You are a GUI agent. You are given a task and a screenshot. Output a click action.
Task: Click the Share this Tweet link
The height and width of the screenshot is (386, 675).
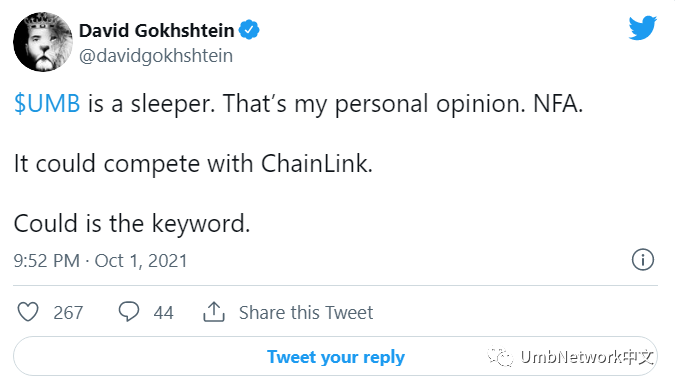pyautogui.click(x=306, y=312)
